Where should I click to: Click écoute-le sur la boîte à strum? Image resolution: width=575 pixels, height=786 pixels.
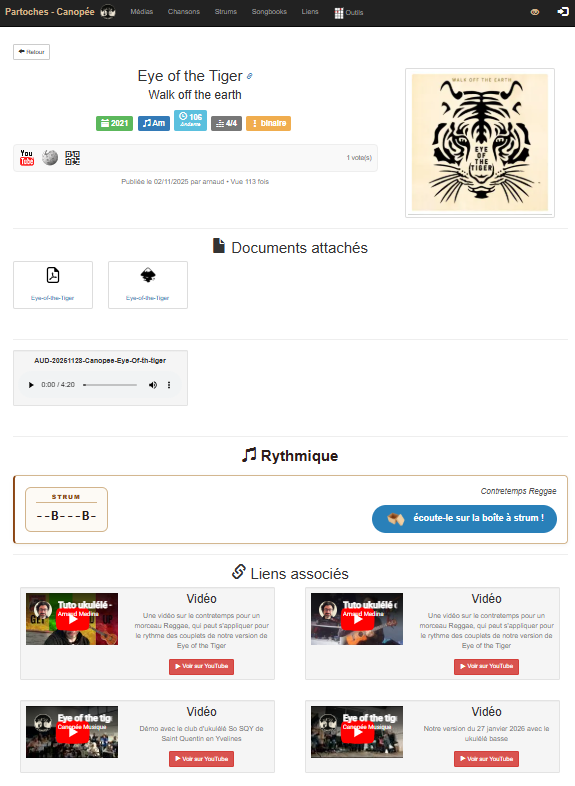point(464,518)
